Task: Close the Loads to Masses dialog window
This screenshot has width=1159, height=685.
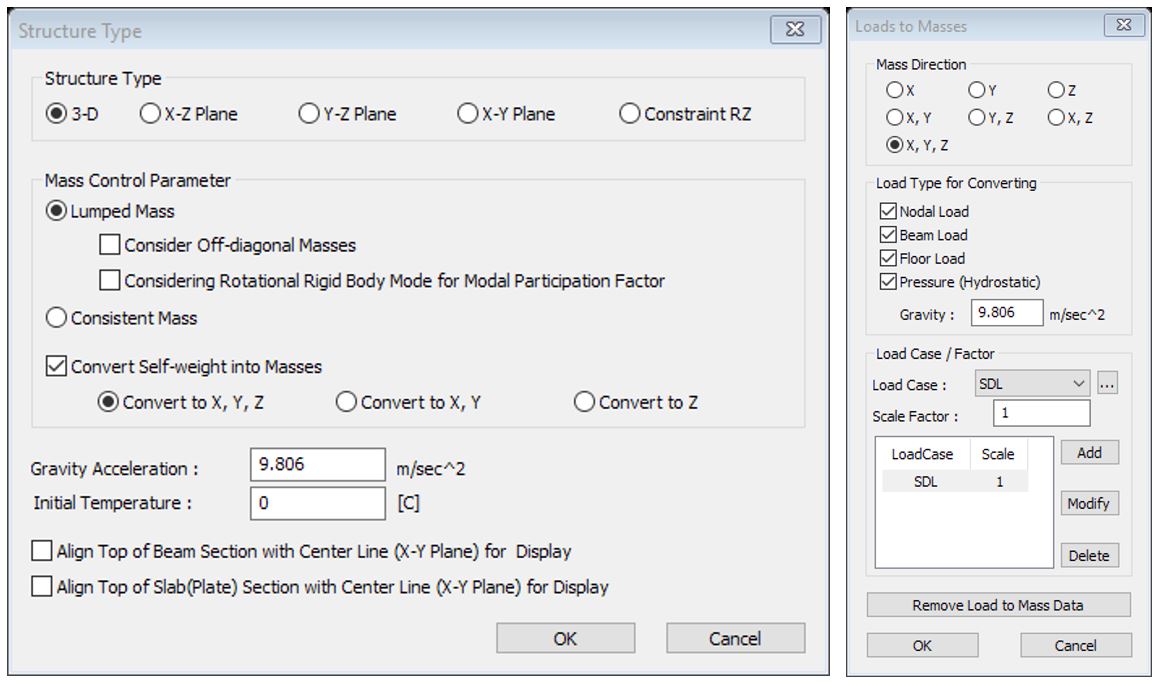Action: click(x=1124, y=24)
